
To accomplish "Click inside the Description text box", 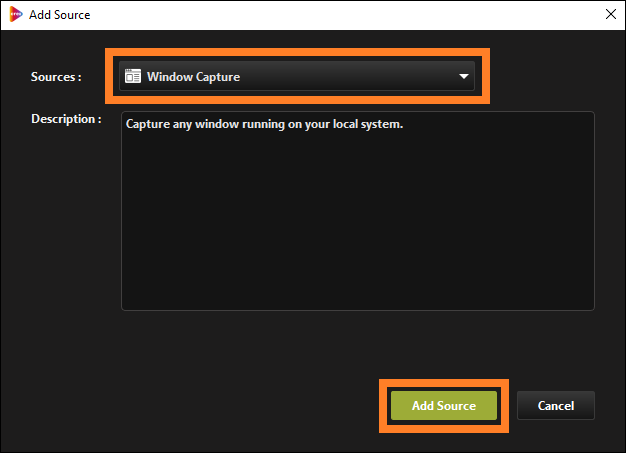I will (358, 211).
